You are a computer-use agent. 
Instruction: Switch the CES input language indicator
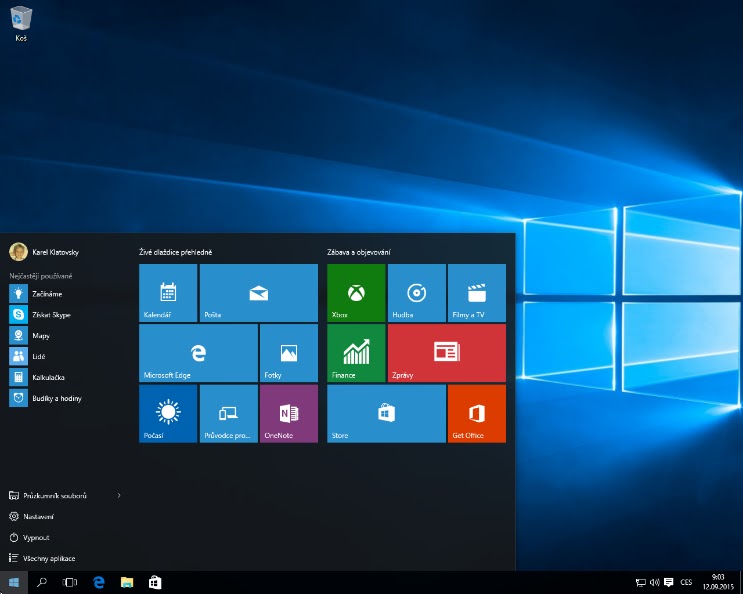[686, 583]
